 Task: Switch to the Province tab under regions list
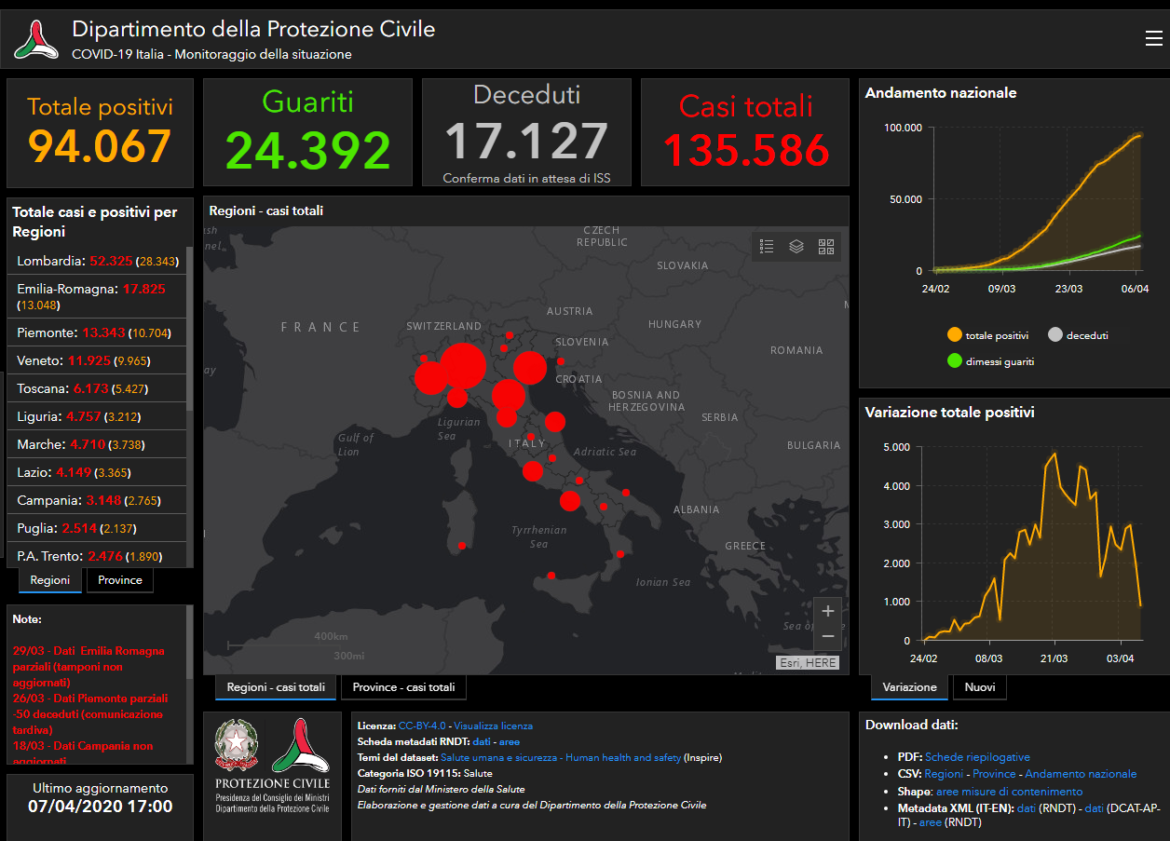pyautogui.click(x=120, y=580)
